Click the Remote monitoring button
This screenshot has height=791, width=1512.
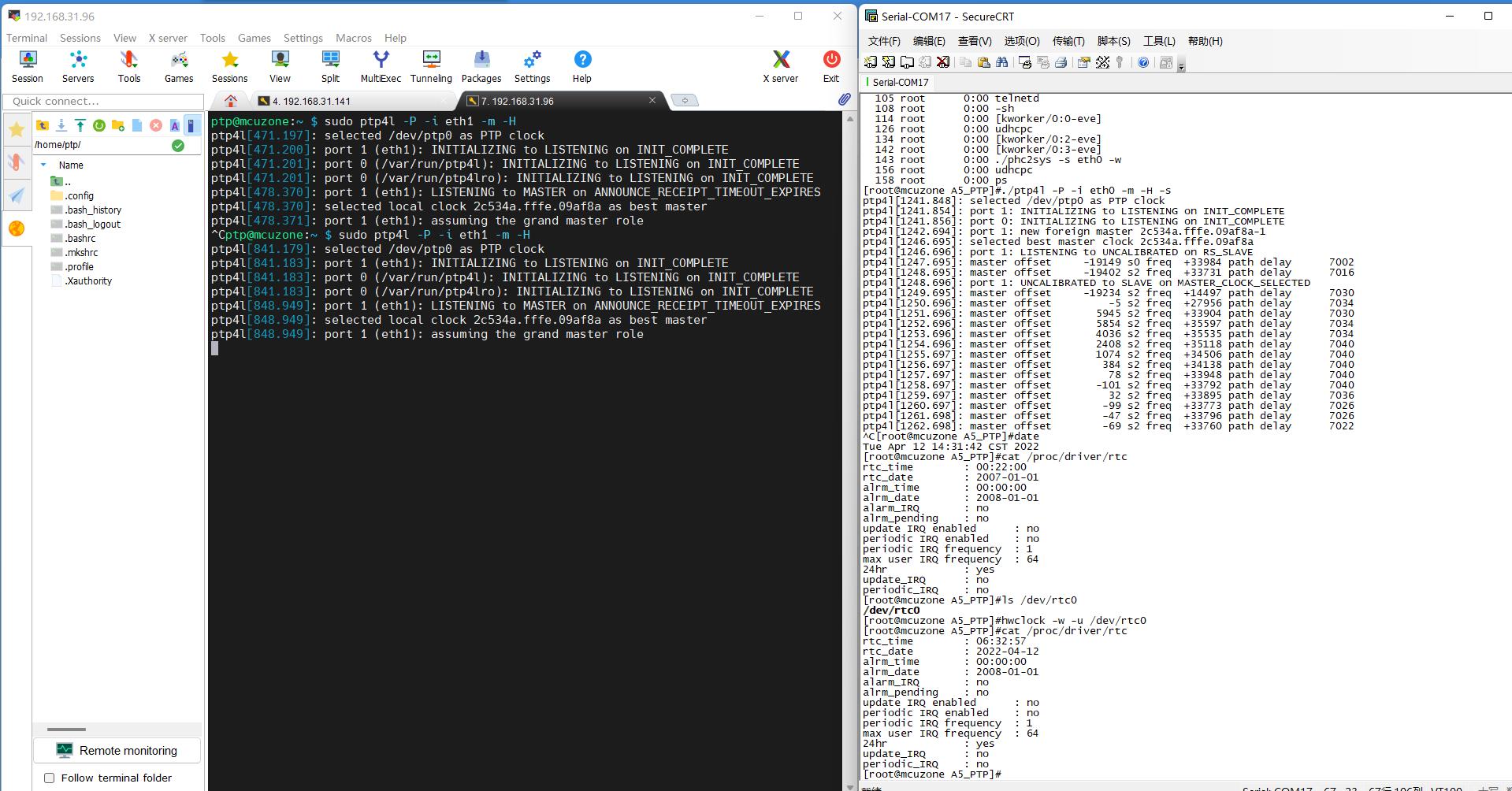pos(117,751)
